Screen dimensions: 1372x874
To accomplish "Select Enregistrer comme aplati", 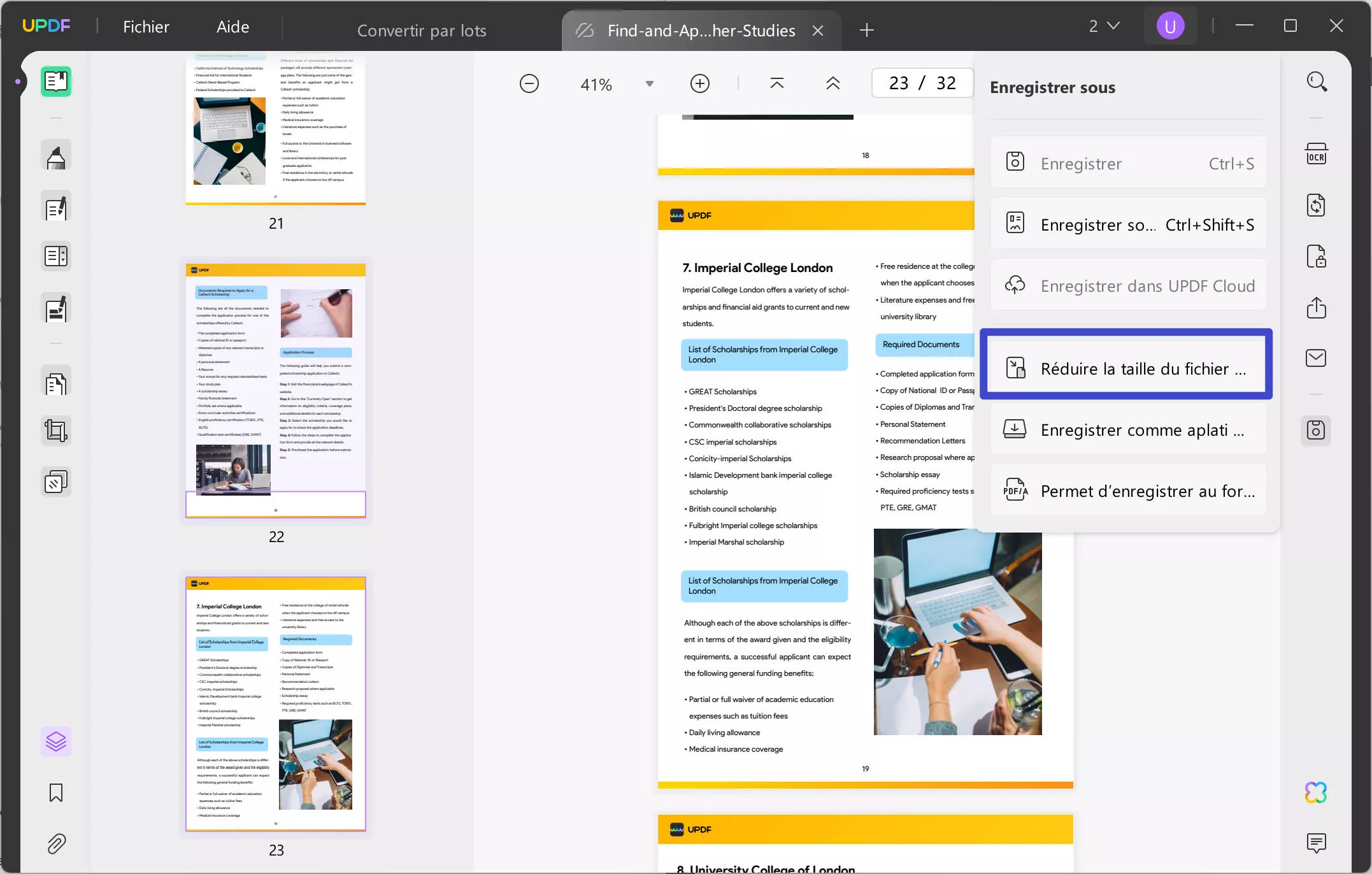I will (1128, 429).
